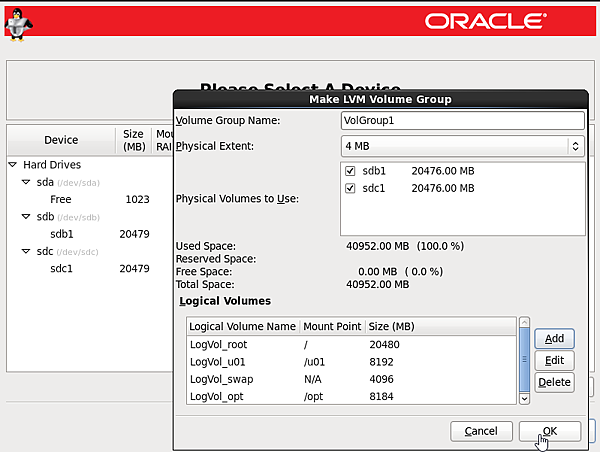600x452 pixels.
Task: Click Edit for the logical volume
Action: pyautogui.click(x=554, y=360)
